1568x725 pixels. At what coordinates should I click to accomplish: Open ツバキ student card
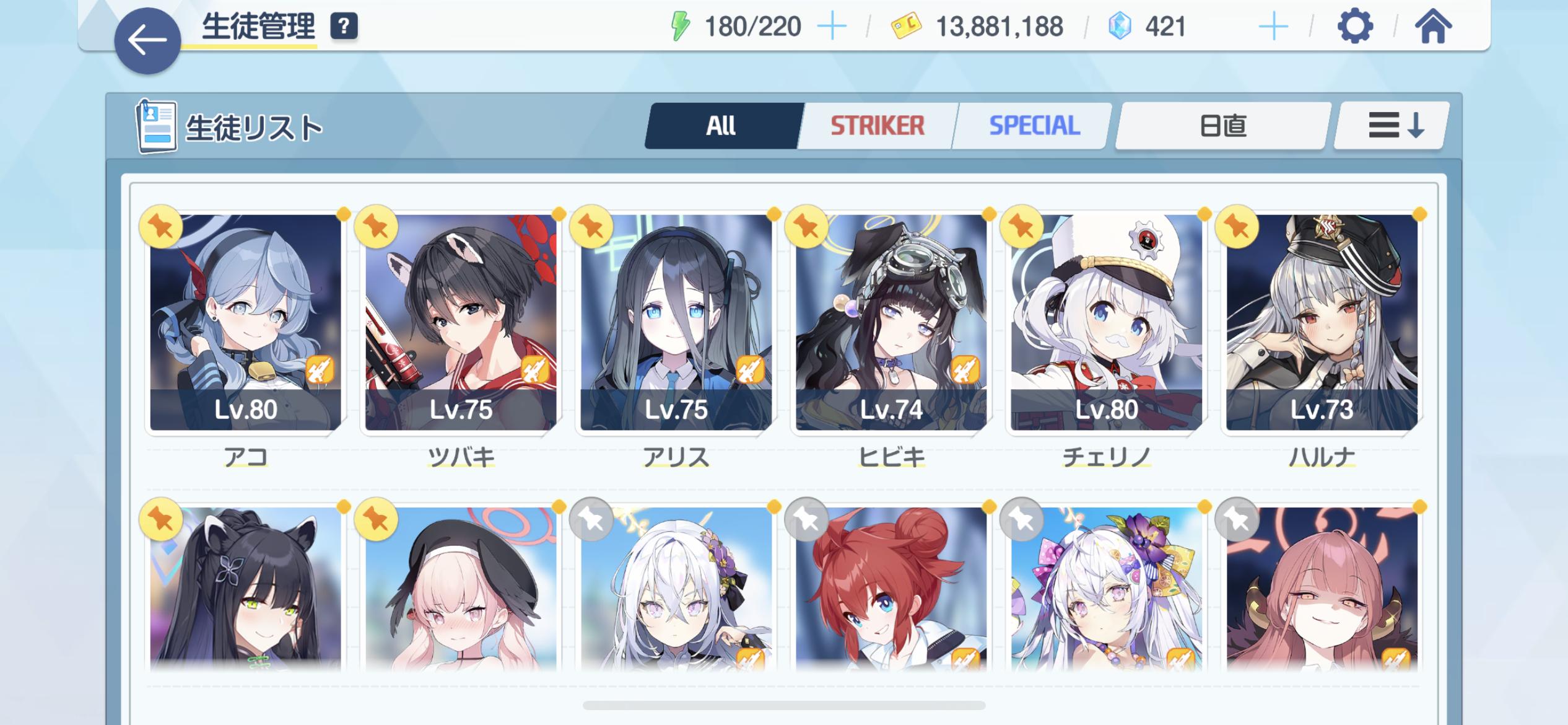[461, 322]
